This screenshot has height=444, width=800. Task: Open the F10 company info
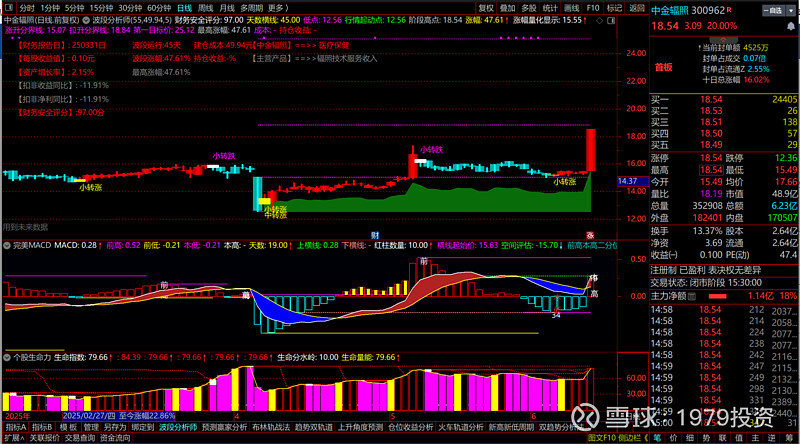593,8
